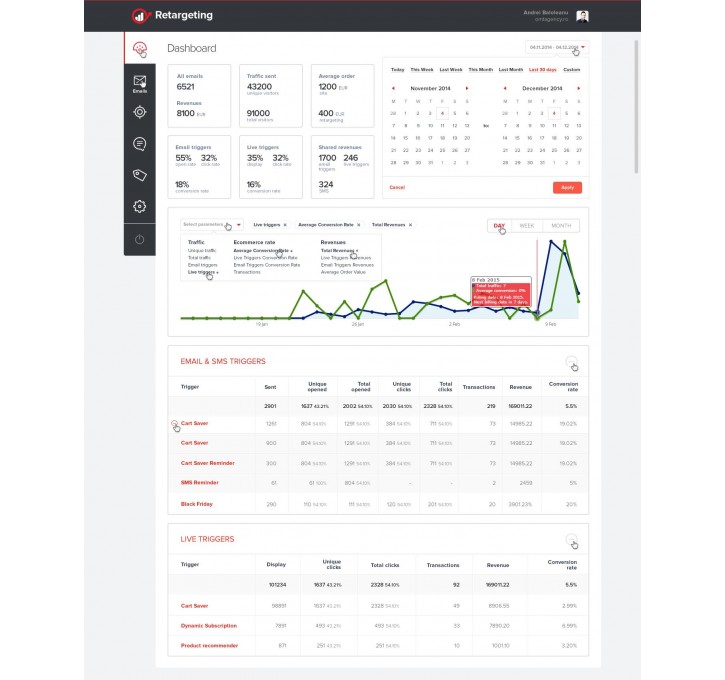Screen dimensions: 725x680
Task: Switch chart to WEEK view
Action: coord(527,226)
